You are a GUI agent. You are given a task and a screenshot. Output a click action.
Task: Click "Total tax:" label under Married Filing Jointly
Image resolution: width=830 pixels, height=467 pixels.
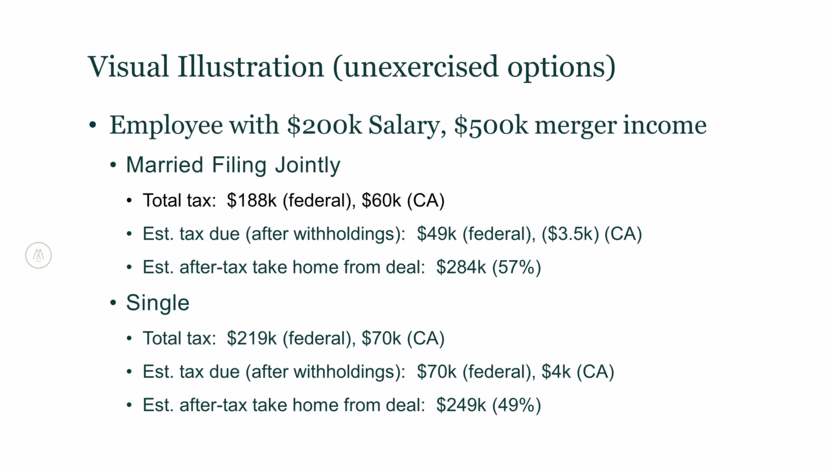(x=178, y=200)
